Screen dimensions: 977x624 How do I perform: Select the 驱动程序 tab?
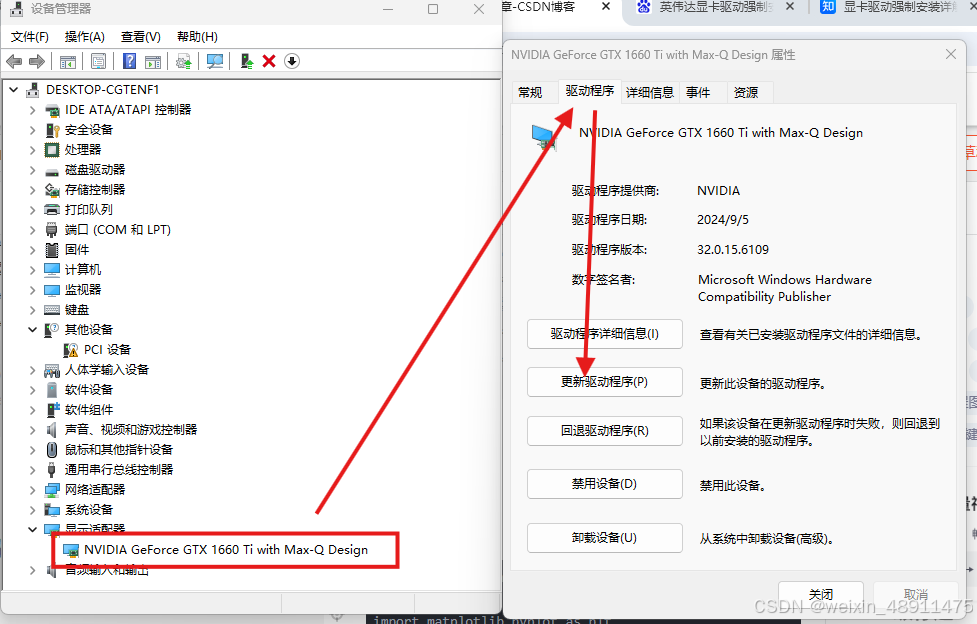tap(589, 91)
